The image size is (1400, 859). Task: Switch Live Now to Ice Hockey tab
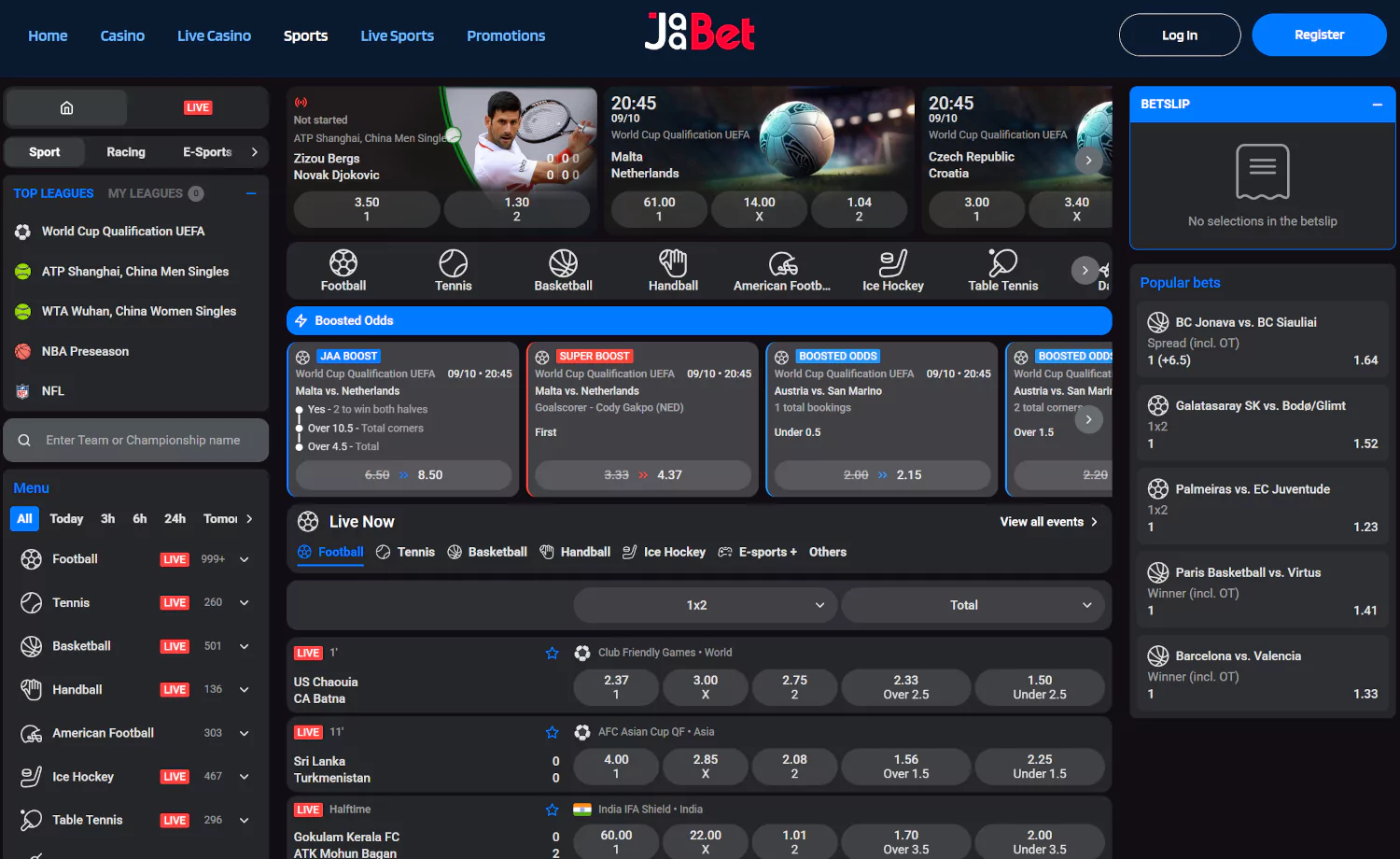[x=664, y=552]
